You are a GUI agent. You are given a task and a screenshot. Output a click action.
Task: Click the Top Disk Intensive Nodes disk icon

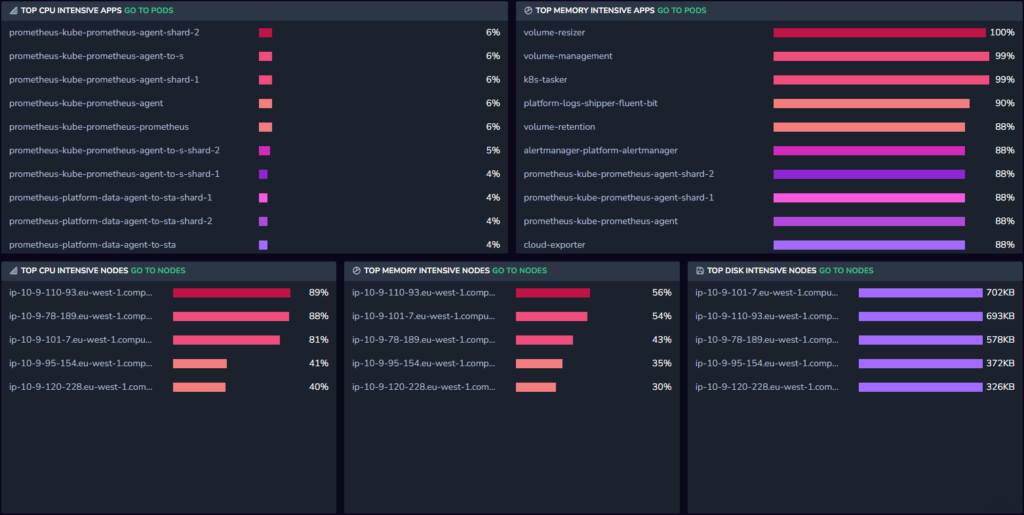coord(700,270)
